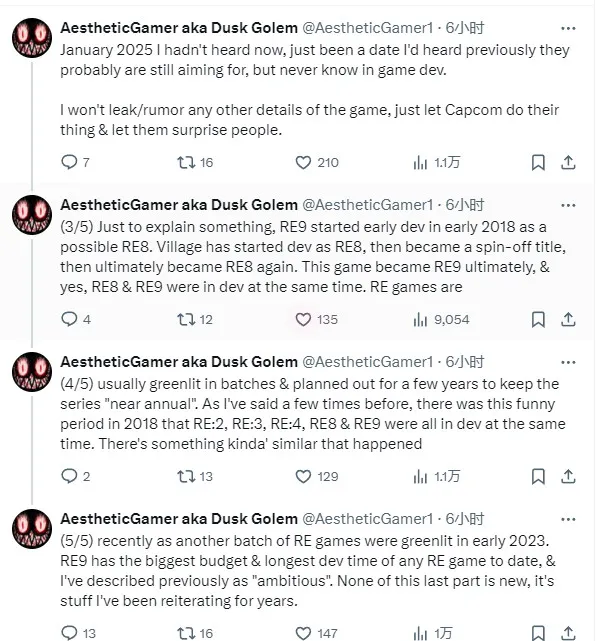Retweet the (4/5) tweet
This screenshot has height=641, width=601.
tap(186, 476)
